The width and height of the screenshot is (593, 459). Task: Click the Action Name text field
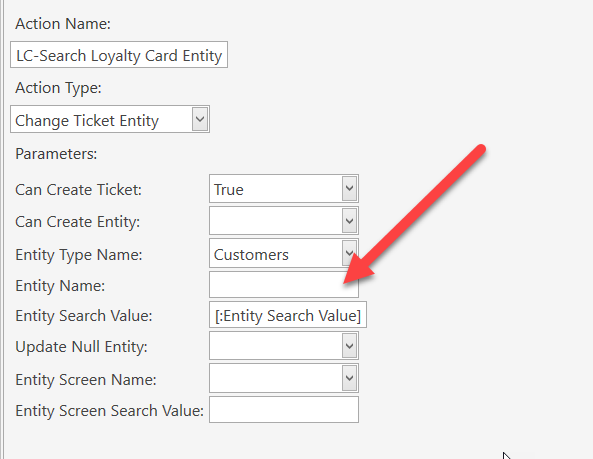(119, 55)
